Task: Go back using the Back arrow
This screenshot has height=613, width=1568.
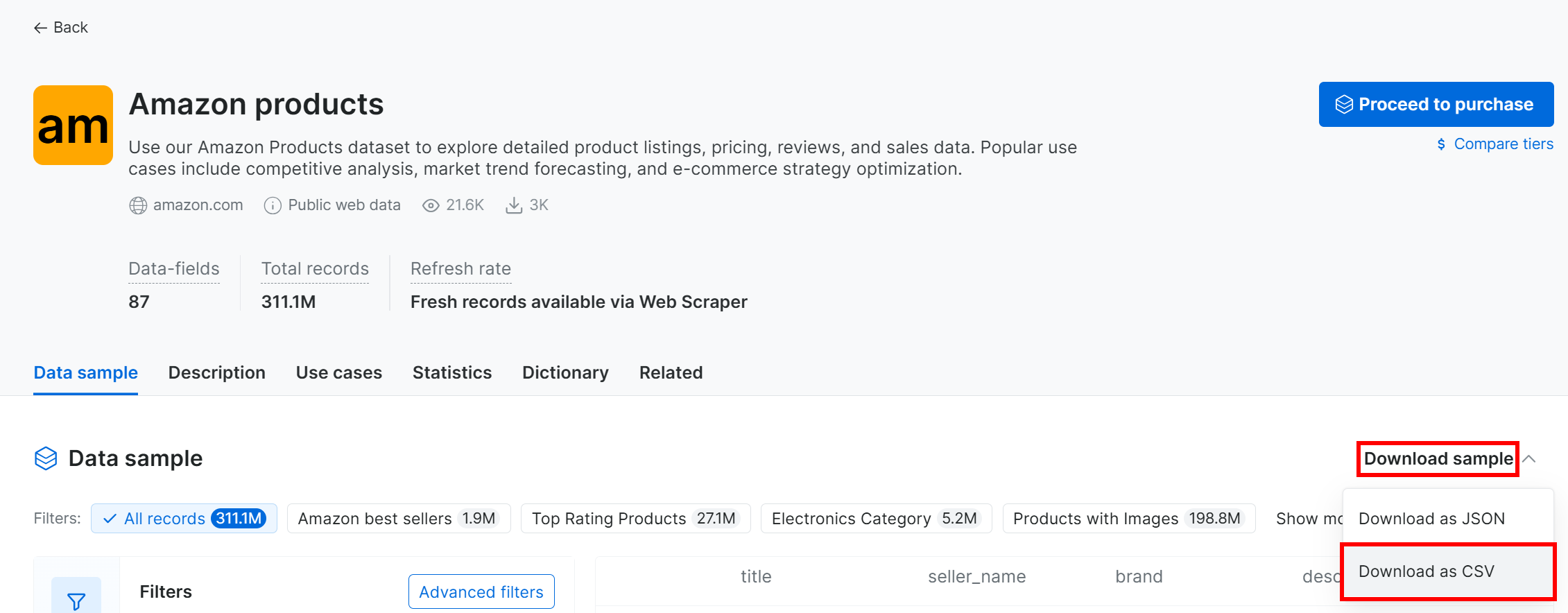Action: [x=60, y=28]
